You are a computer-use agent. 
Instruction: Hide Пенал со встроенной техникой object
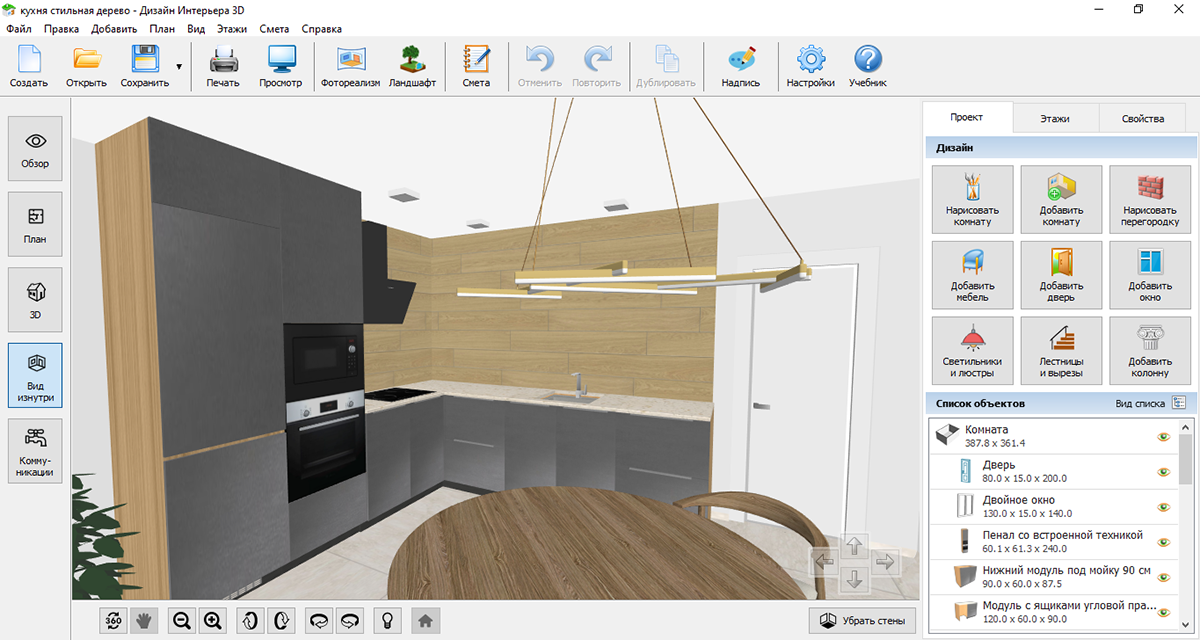pos(1163,542)
